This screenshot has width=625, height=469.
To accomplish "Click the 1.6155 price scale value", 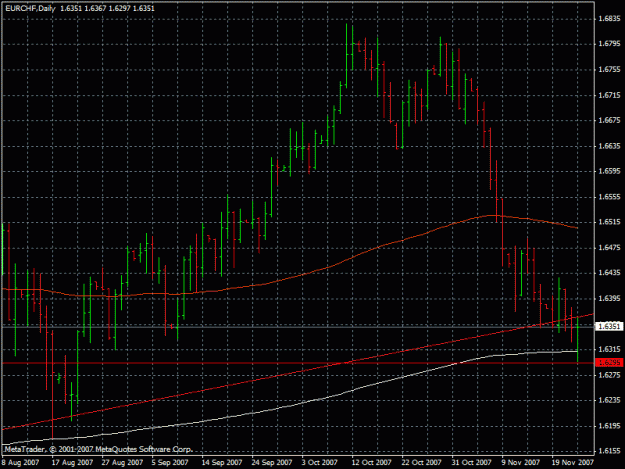I will point(610,451).
